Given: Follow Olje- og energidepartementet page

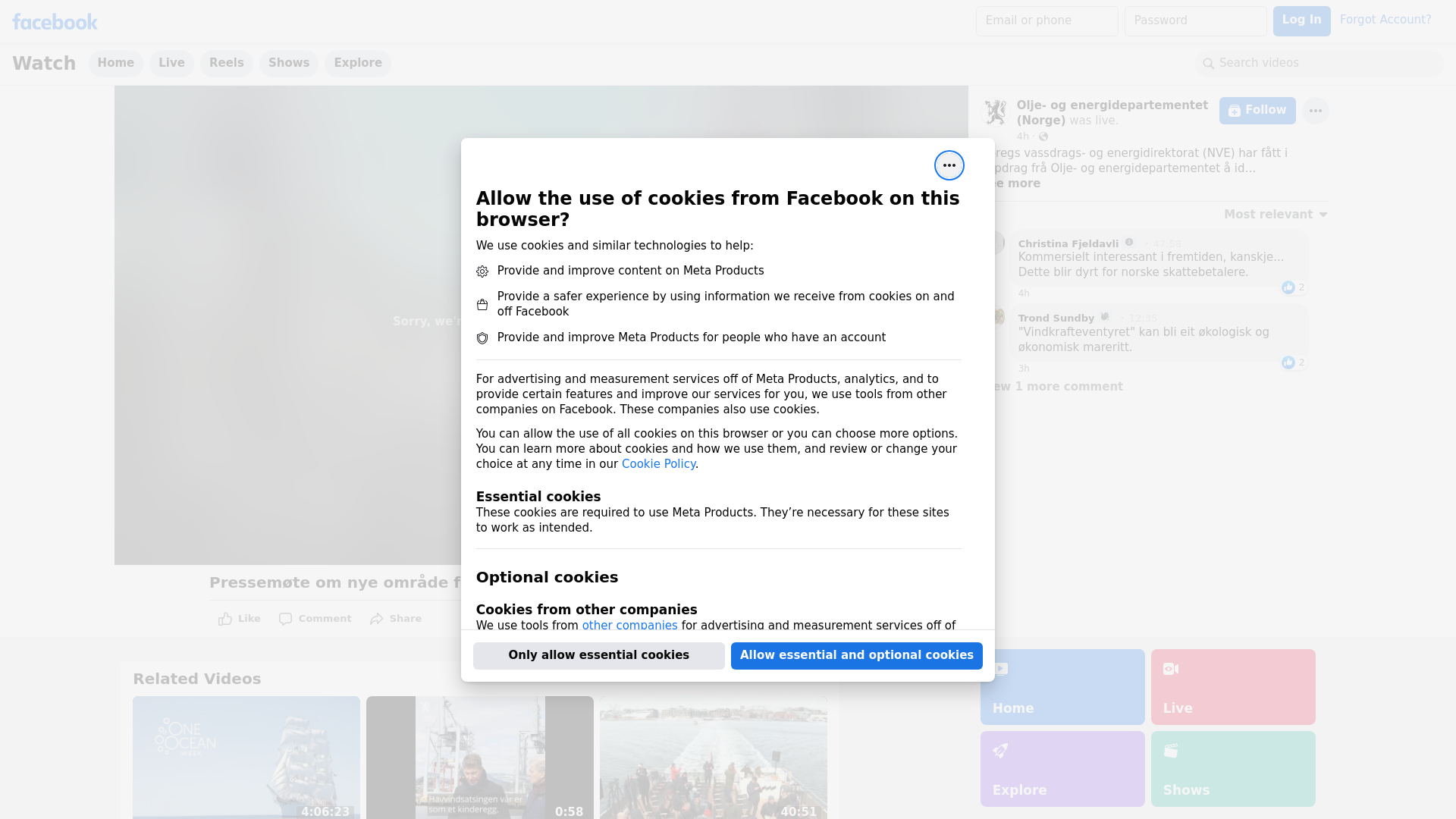Looking at the screenshot, I should pos(1257,111).
